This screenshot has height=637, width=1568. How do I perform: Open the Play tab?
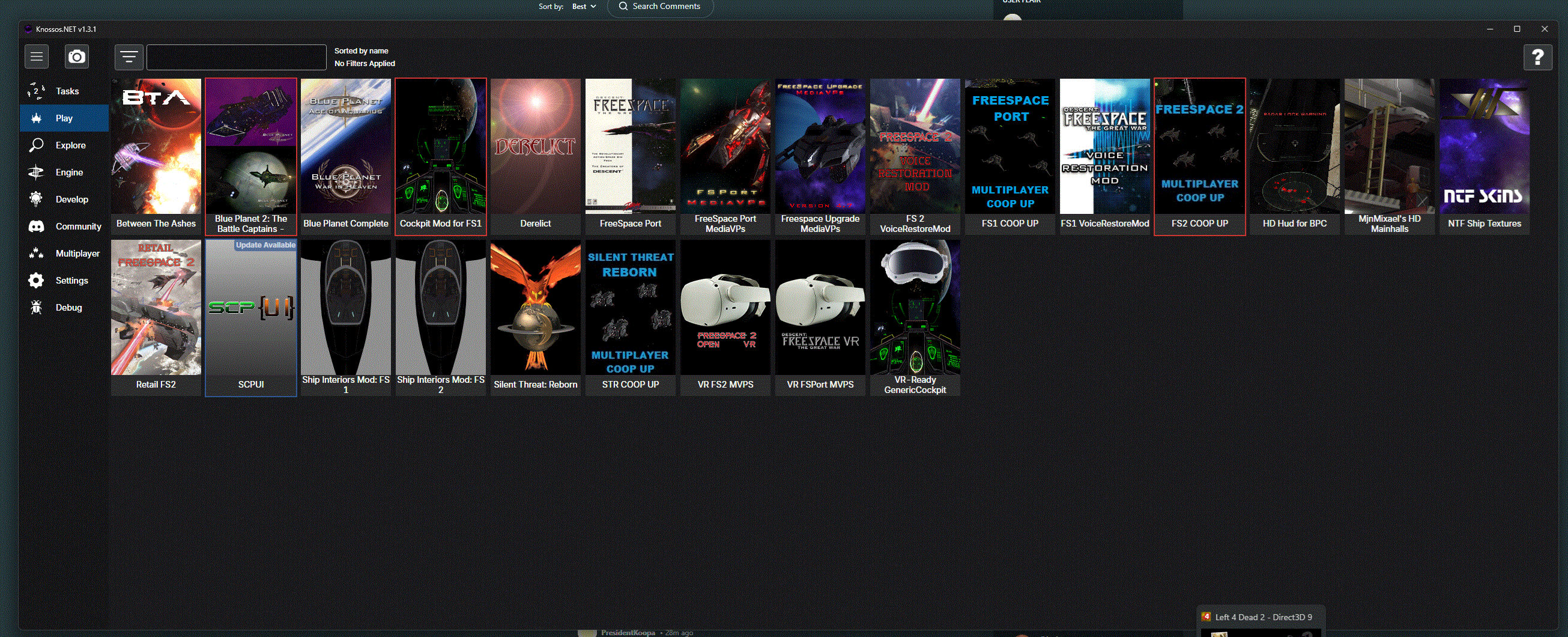(64, 118)
